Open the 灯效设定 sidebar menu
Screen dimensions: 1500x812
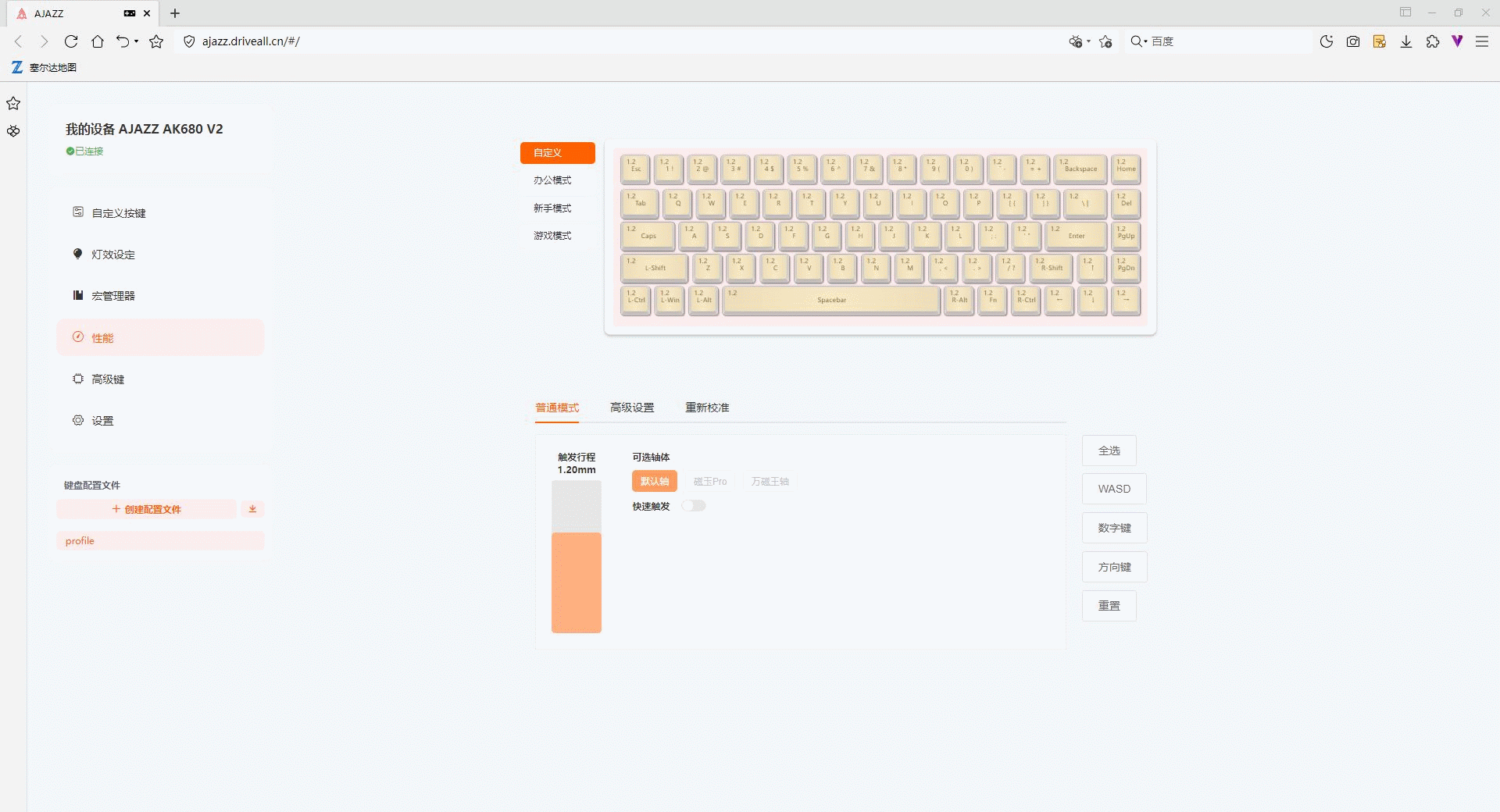pos(113,255)
